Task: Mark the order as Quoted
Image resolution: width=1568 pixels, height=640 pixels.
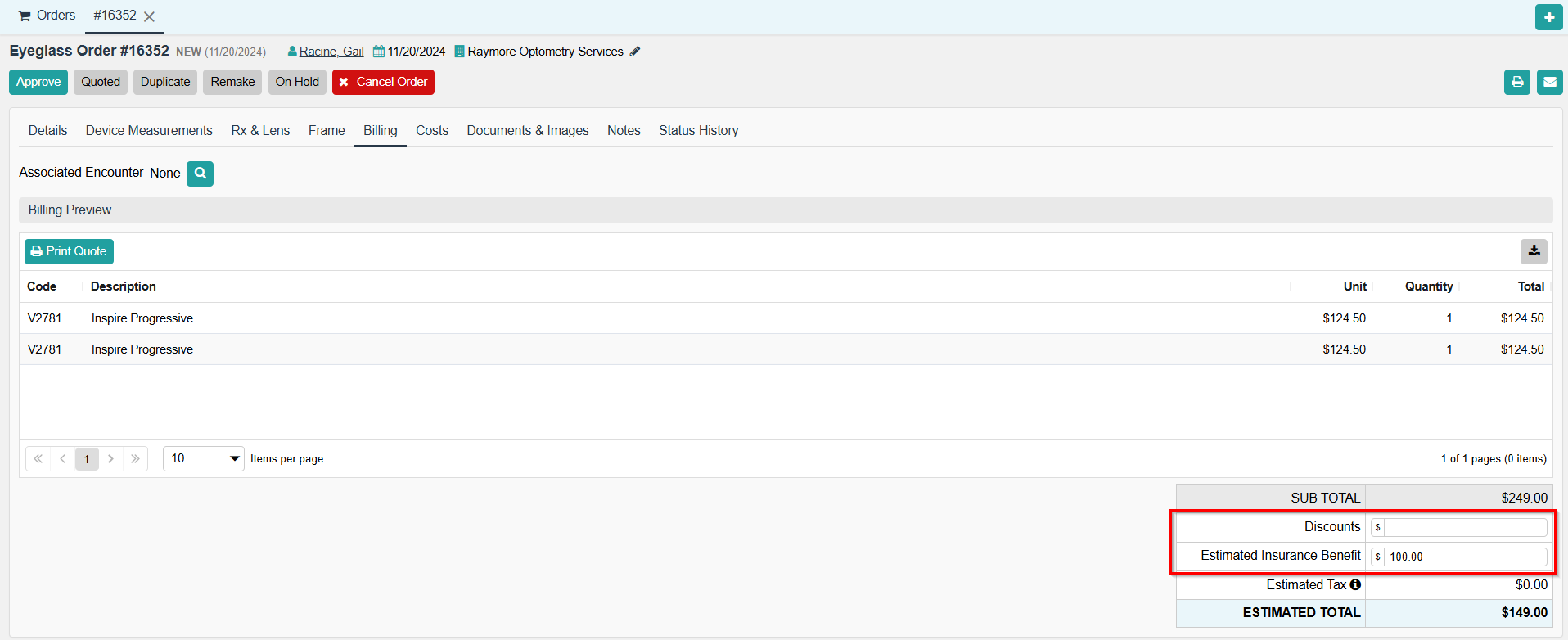Action: [101, 82]
